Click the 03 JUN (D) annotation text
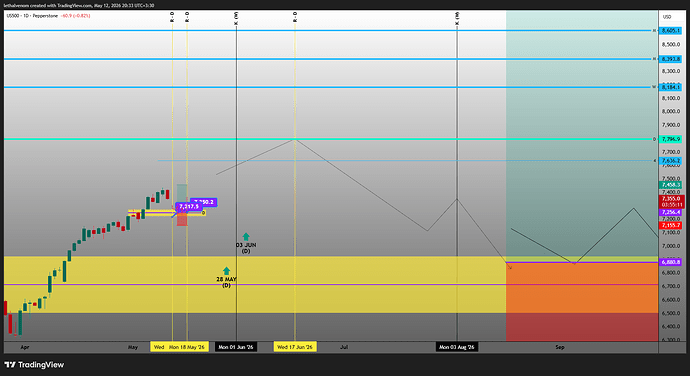The image size is (690, 376). [246, 248]
